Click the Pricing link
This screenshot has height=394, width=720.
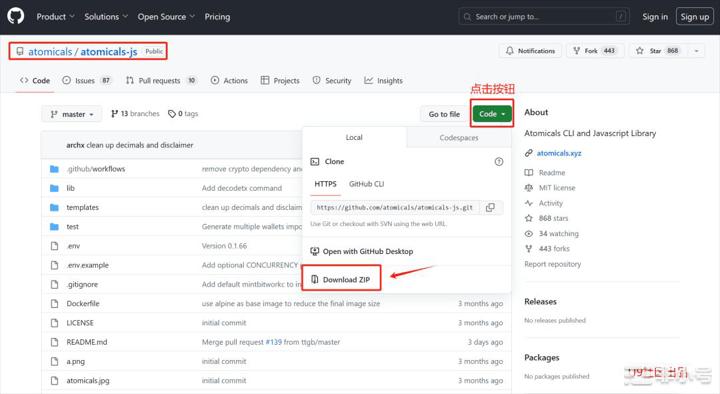point(217,17)
